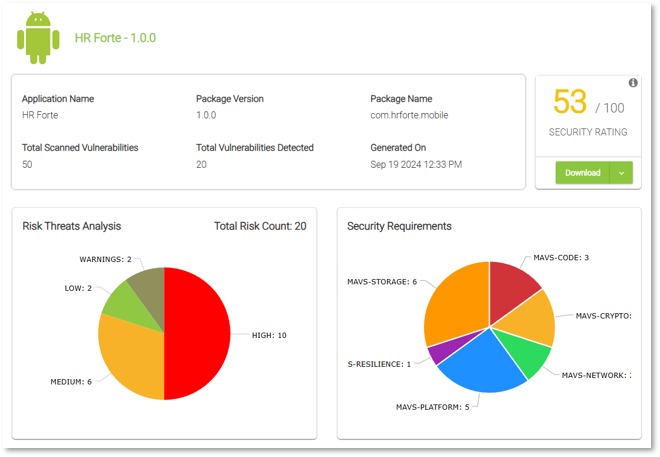
Task: Click the 'HIGH: 10' chart label
Action: [269, 335]
